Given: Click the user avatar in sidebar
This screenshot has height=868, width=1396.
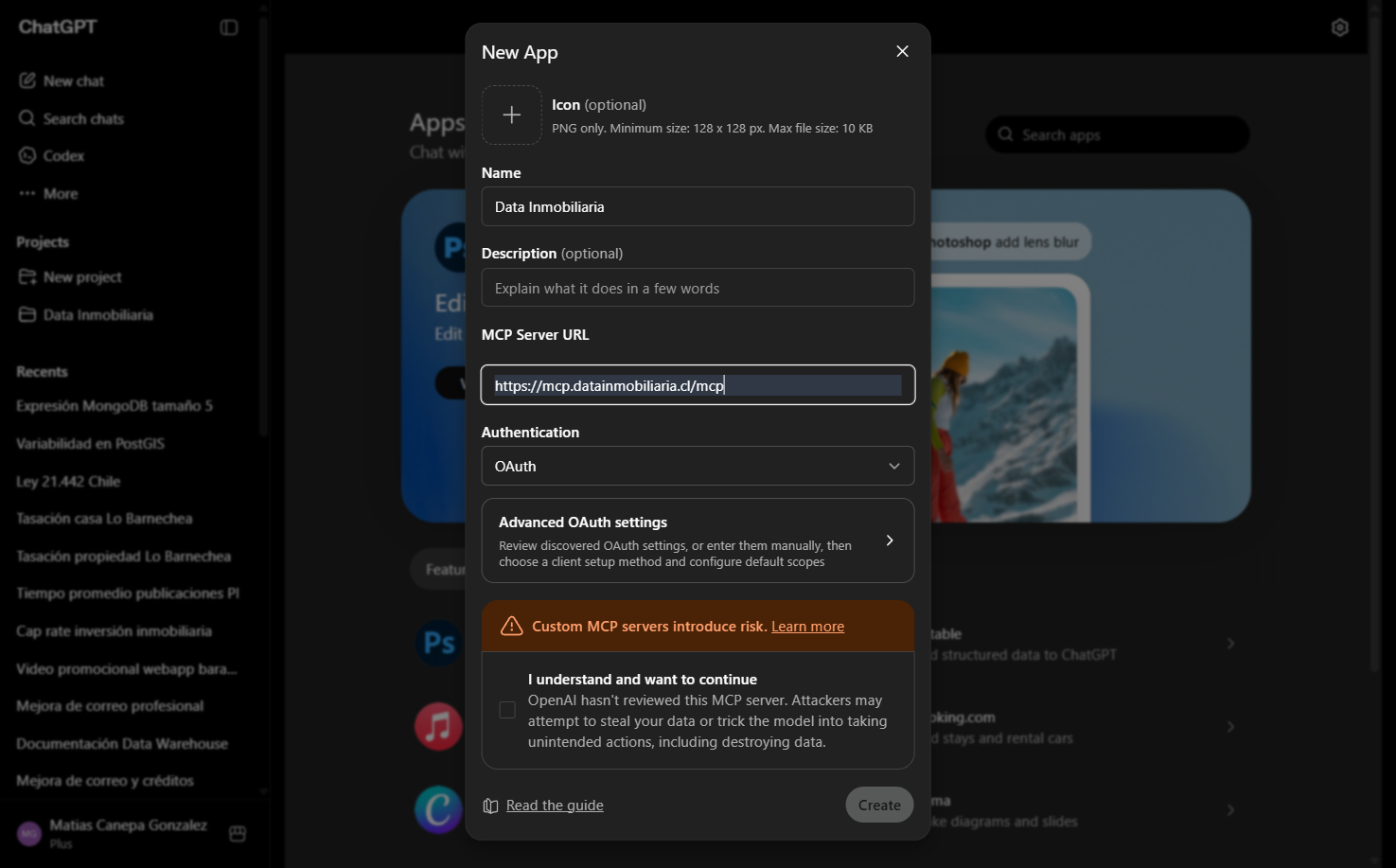Looking at the screenshot, I should pyautogui.click(x=29, y=833).
